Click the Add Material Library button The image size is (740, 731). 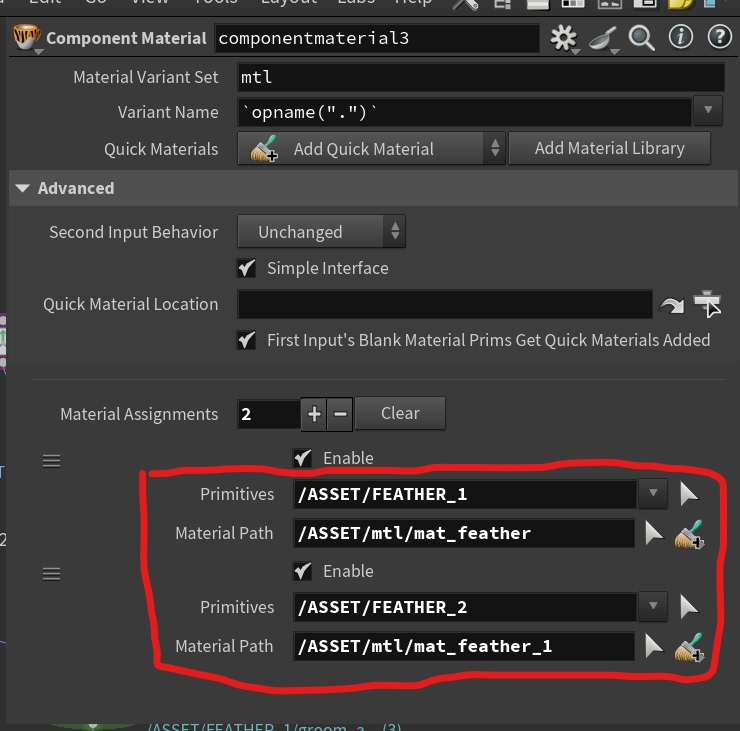(609, 148)
